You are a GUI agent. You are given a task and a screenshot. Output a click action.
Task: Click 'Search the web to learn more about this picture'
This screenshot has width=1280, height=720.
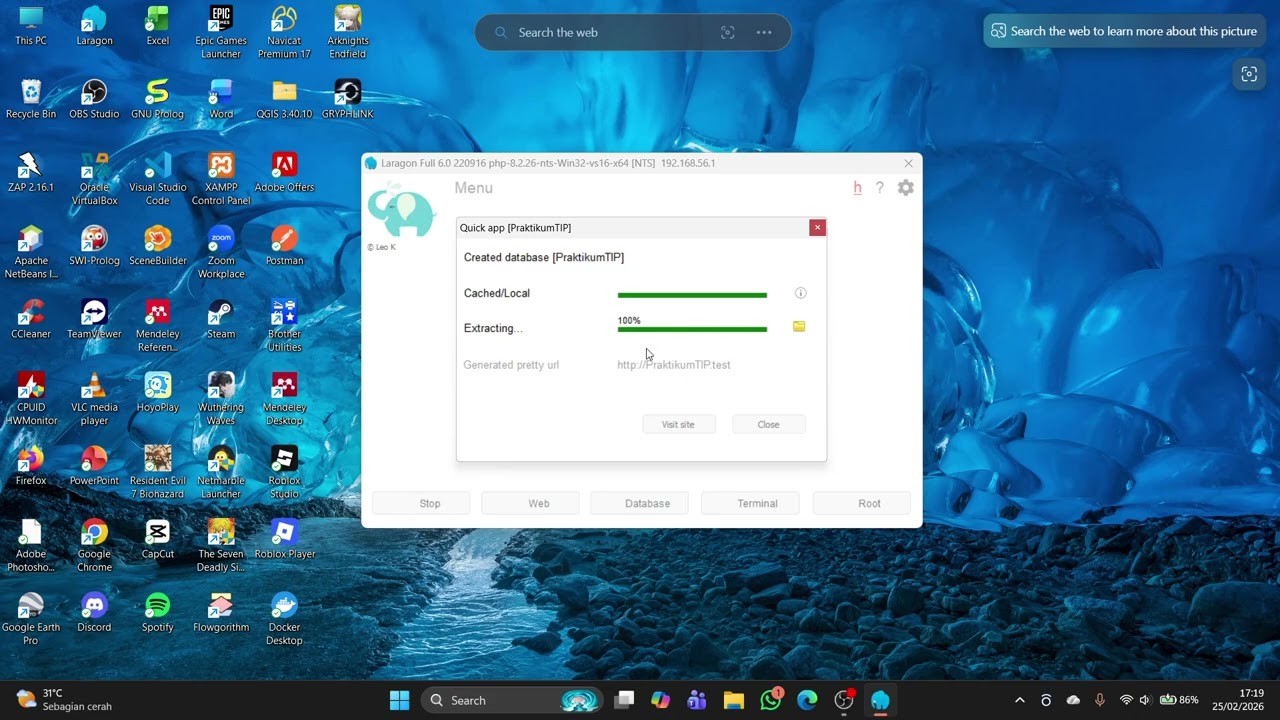1124,31
